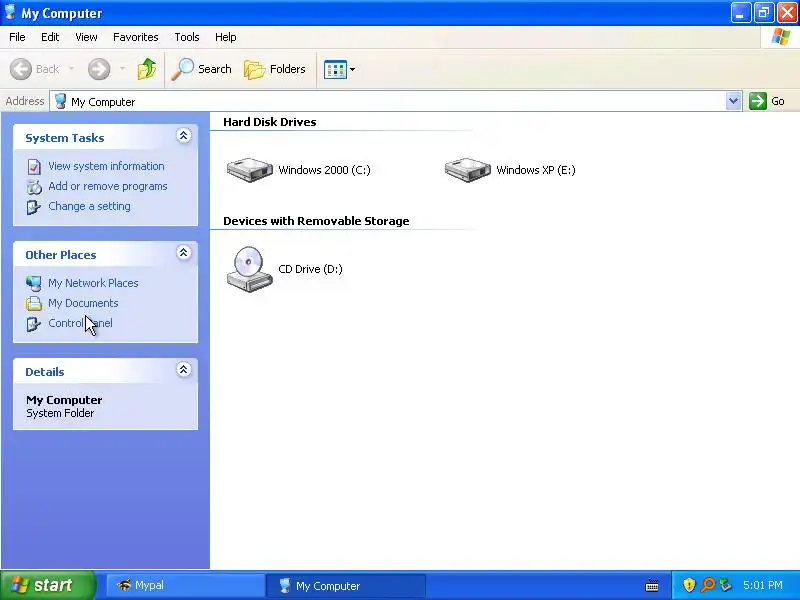Image resolution: width=800 pixels, height=600 pixels.
Task: Click the Windows flag logo throbber
Action: pos(781,37)
